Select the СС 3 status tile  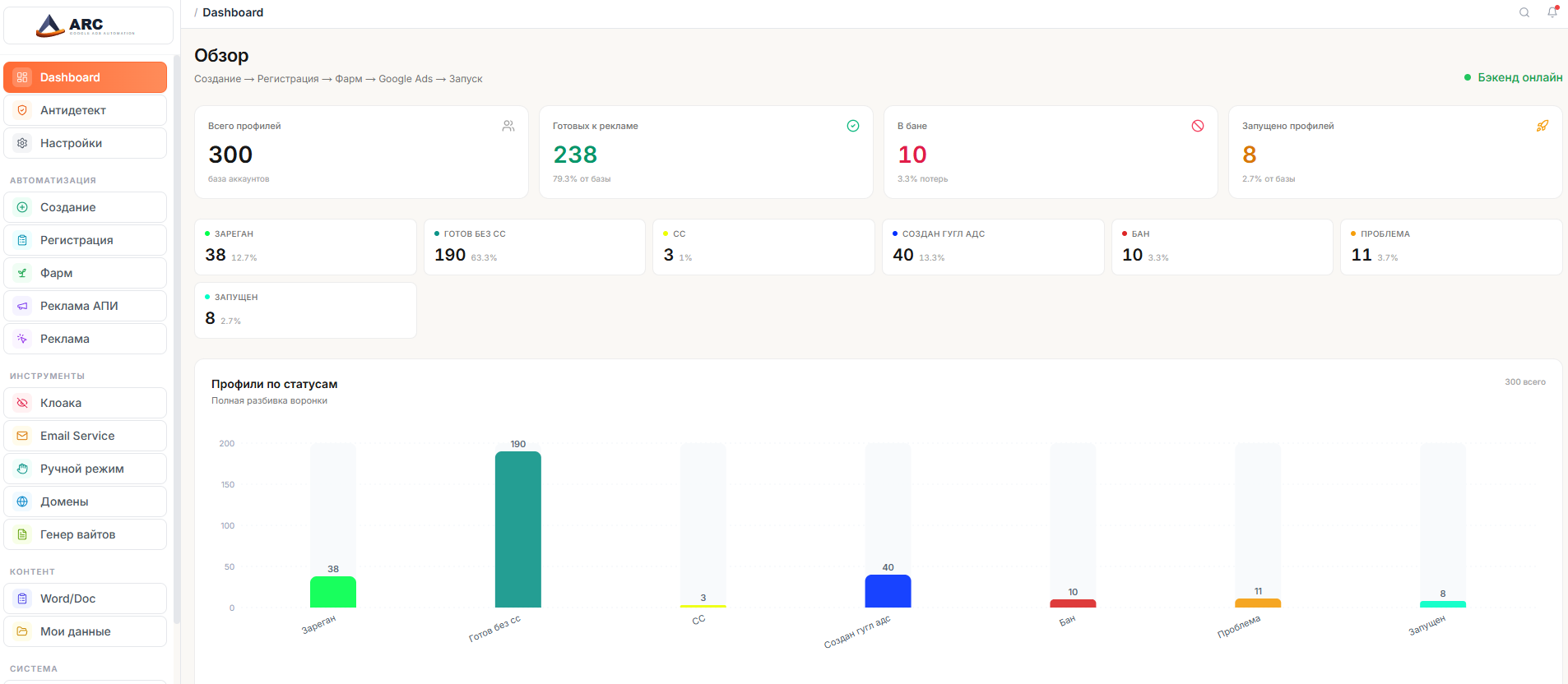pyautogui.click(x=763, y=247)
